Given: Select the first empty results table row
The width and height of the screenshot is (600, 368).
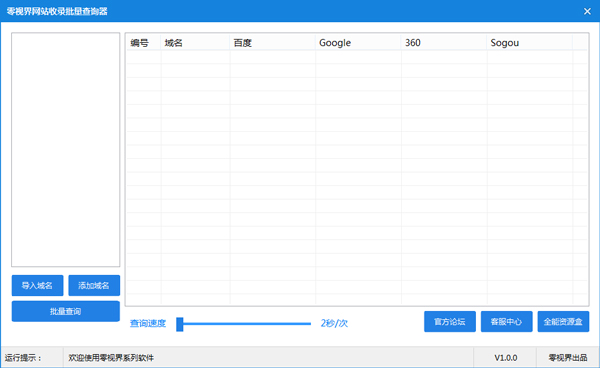Looking at the screenshot, I should (x=357, y=57).
